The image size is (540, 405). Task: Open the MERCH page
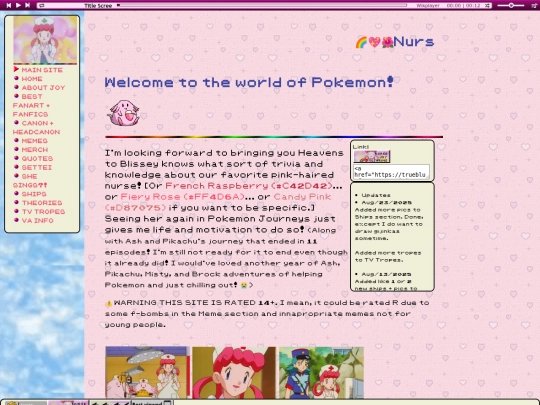pos(35,150)
